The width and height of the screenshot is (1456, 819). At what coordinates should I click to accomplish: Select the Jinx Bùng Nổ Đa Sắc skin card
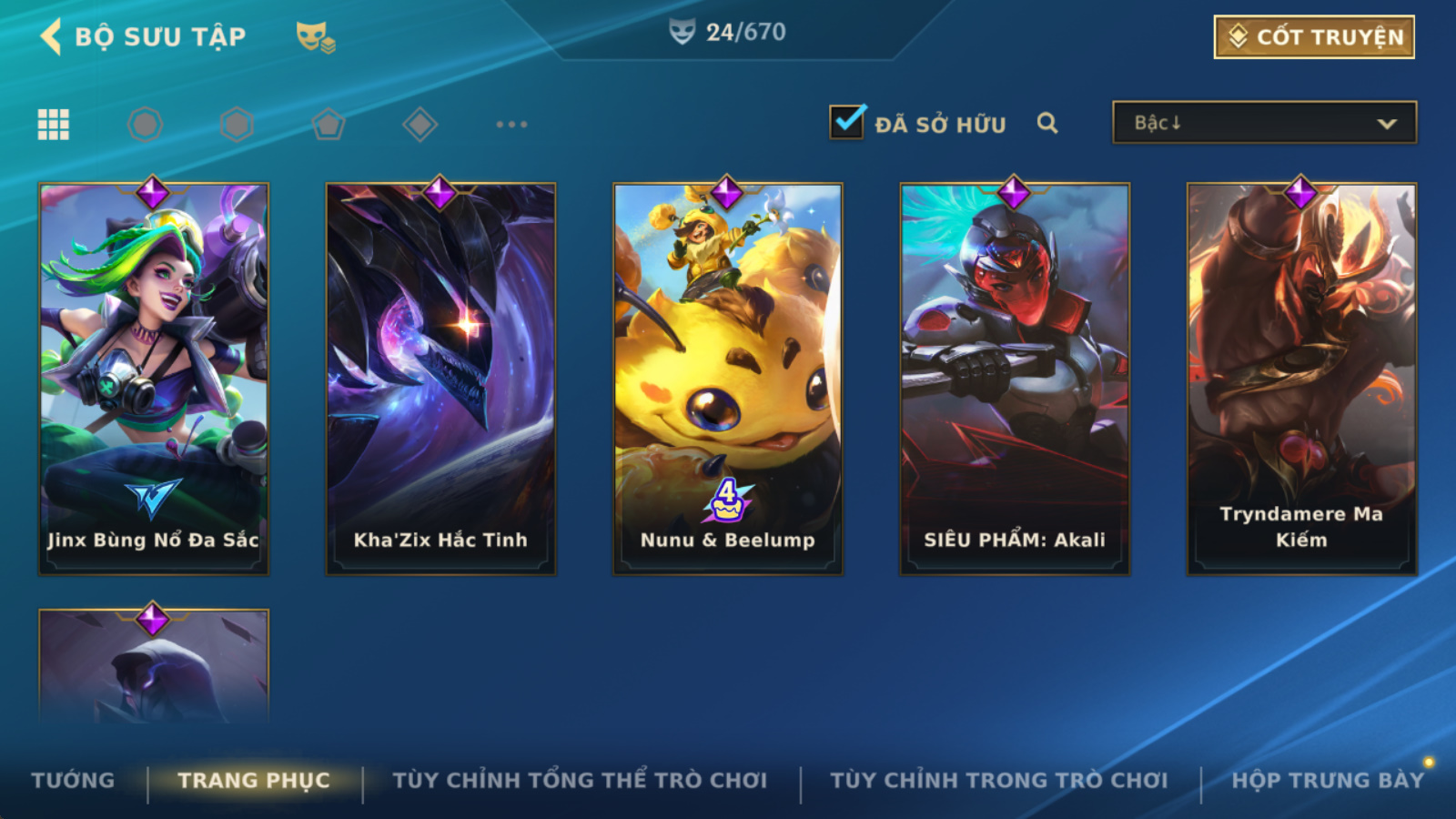click(x=154, y=379)
